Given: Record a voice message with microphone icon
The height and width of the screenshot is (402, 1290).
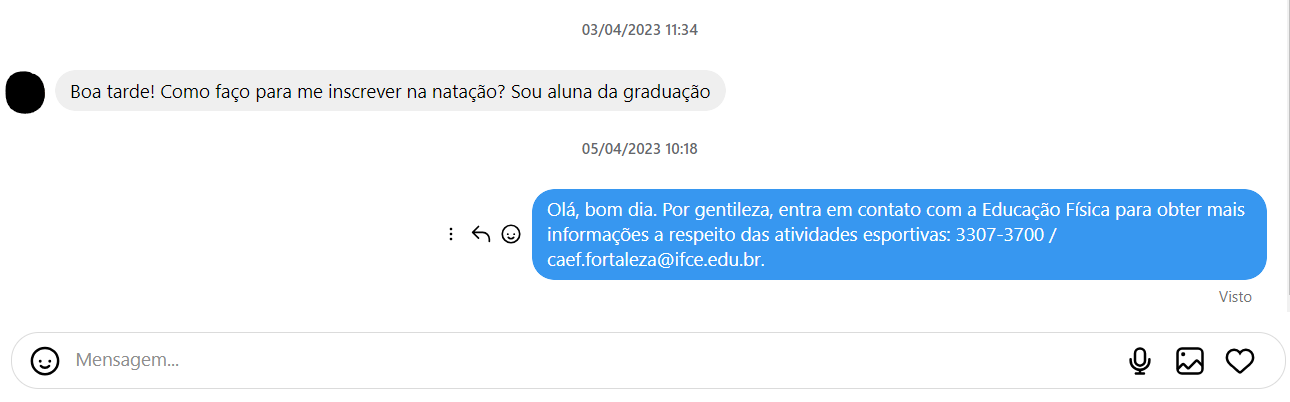Looking at the screenshot, I should tap(1140, 361).
